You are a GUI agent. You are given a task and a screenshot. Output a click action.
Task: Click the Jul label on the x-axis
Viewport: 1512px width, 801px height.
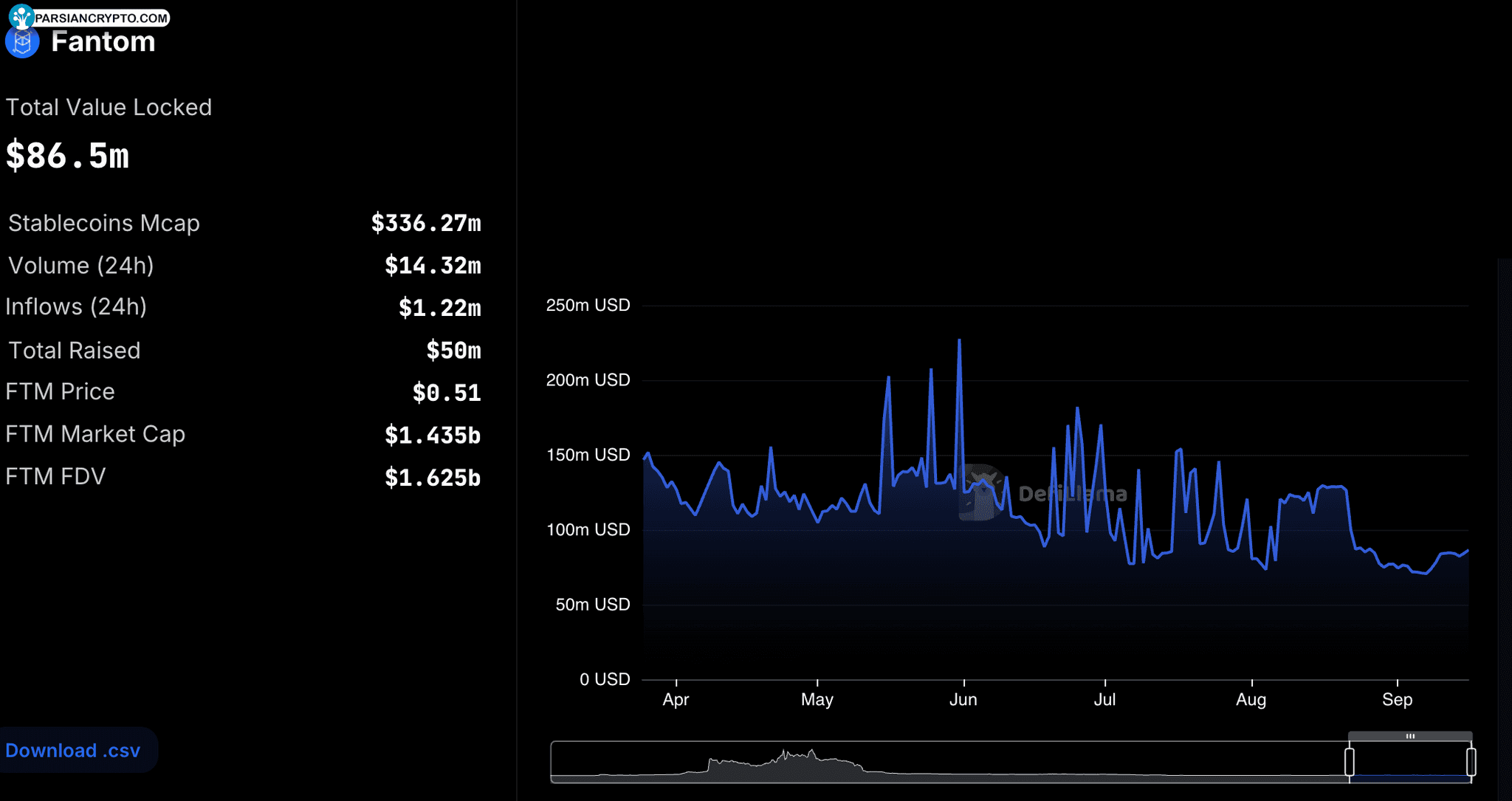(1104, 699)
